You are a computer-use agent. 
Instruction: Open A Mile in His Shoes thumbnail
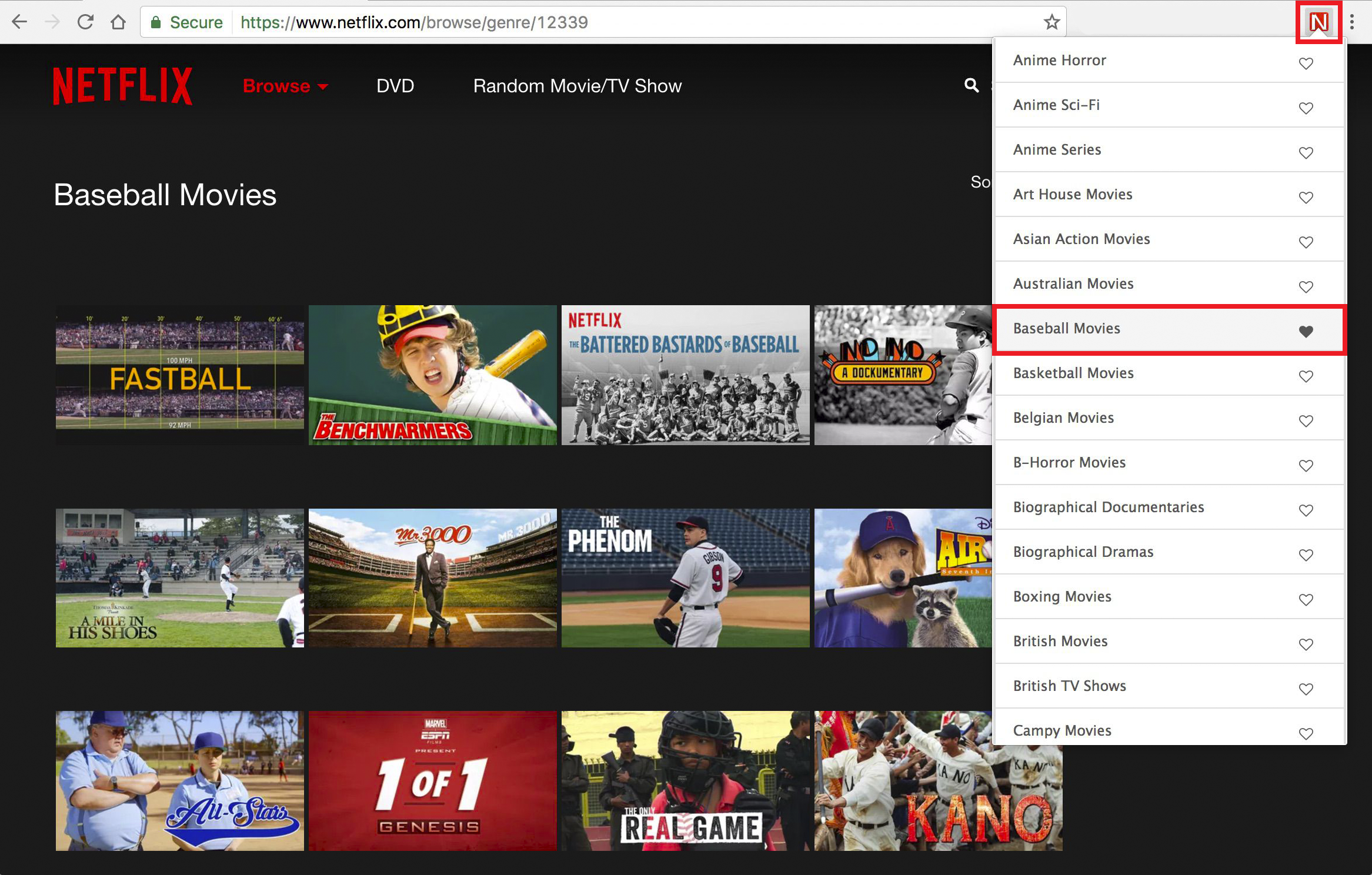180,578
